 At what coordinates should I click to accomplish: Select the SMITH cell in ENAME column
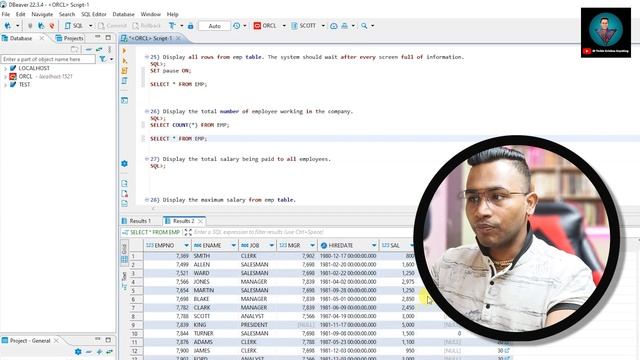pyautogui.click(x=214, y=256)
